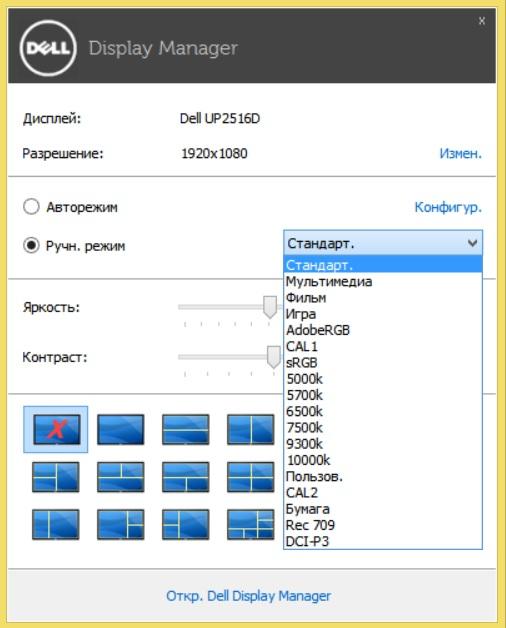Click the Dell UP2516D display name
Viewport: 506px width, 628px height.
coord(220,119)
